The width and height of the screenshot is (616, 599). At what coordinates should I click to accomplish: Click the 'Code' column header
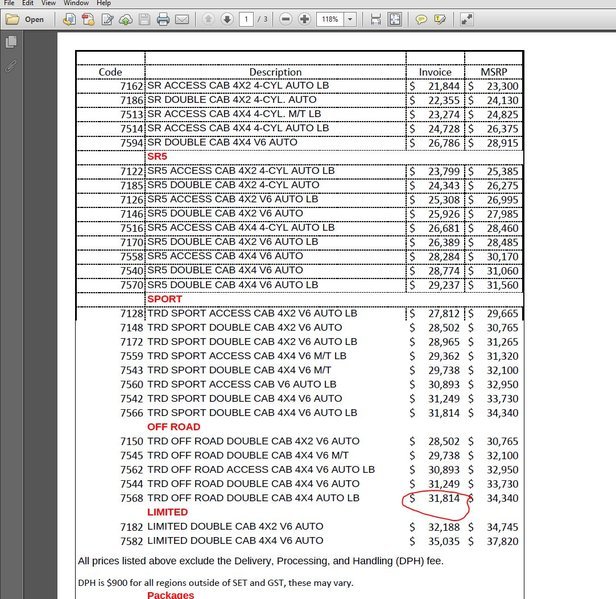pyautogui.click(x=110, y=72)
